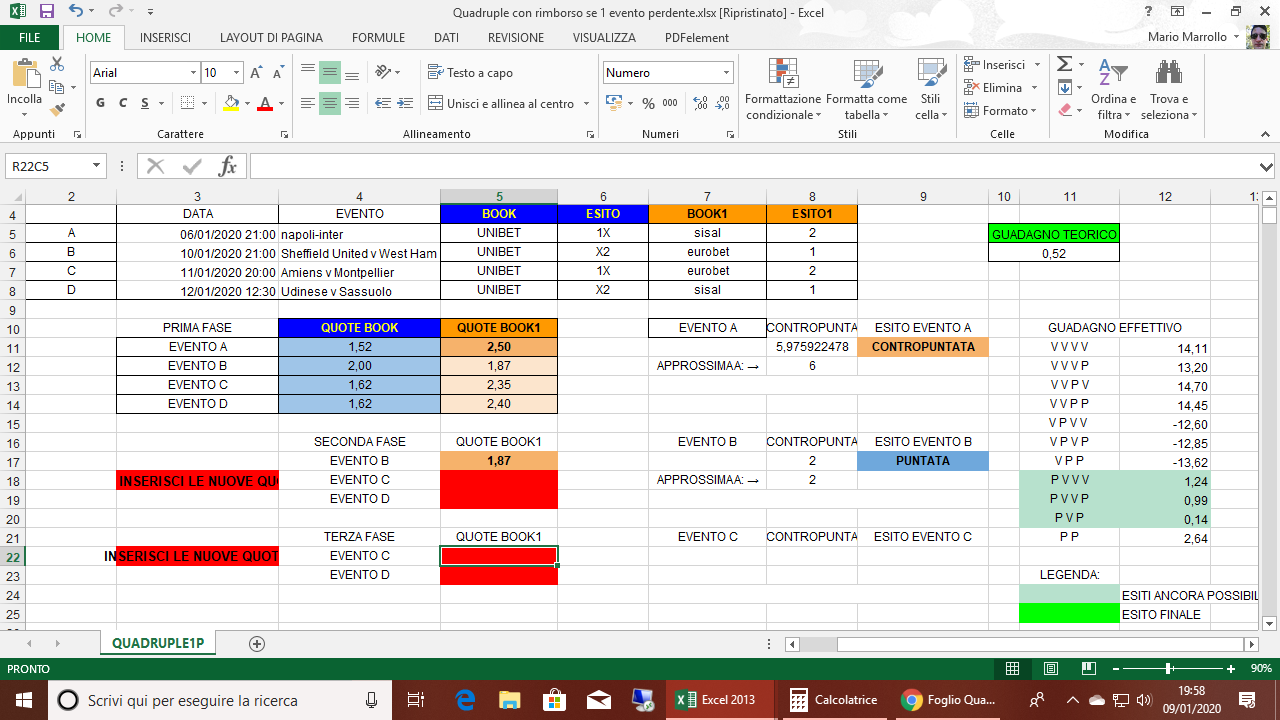Open Chrome Foglio Qua... taskbar item
The image size is (1280, 720).
(949, 700)
